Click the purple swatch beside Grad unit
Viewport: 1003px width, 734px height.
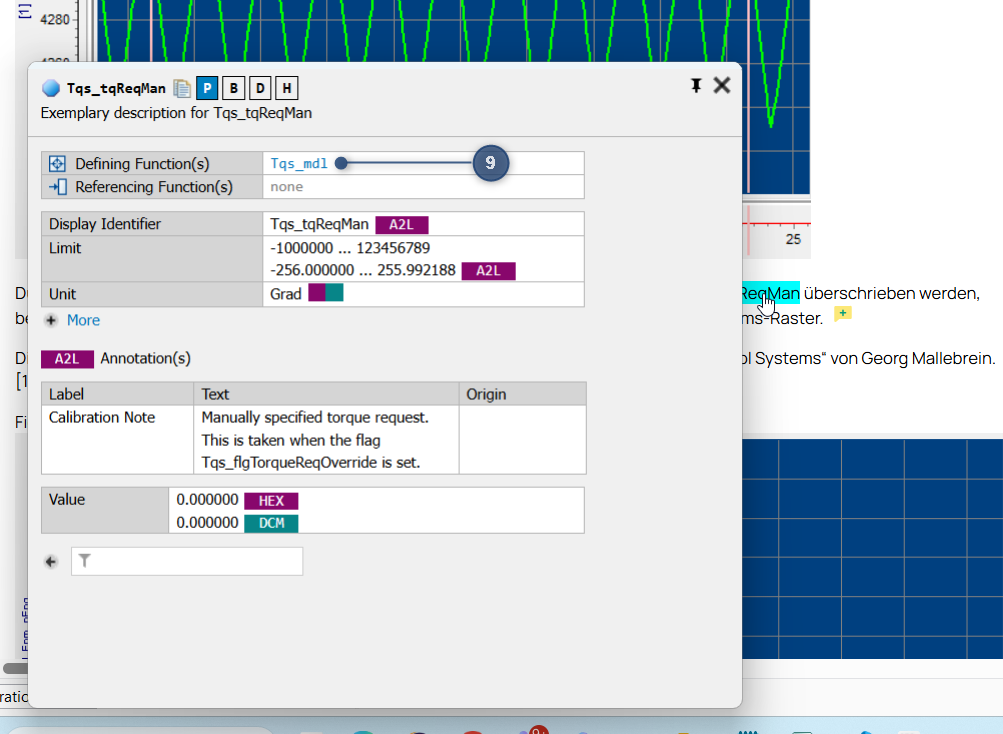click(x=317, y=293)
